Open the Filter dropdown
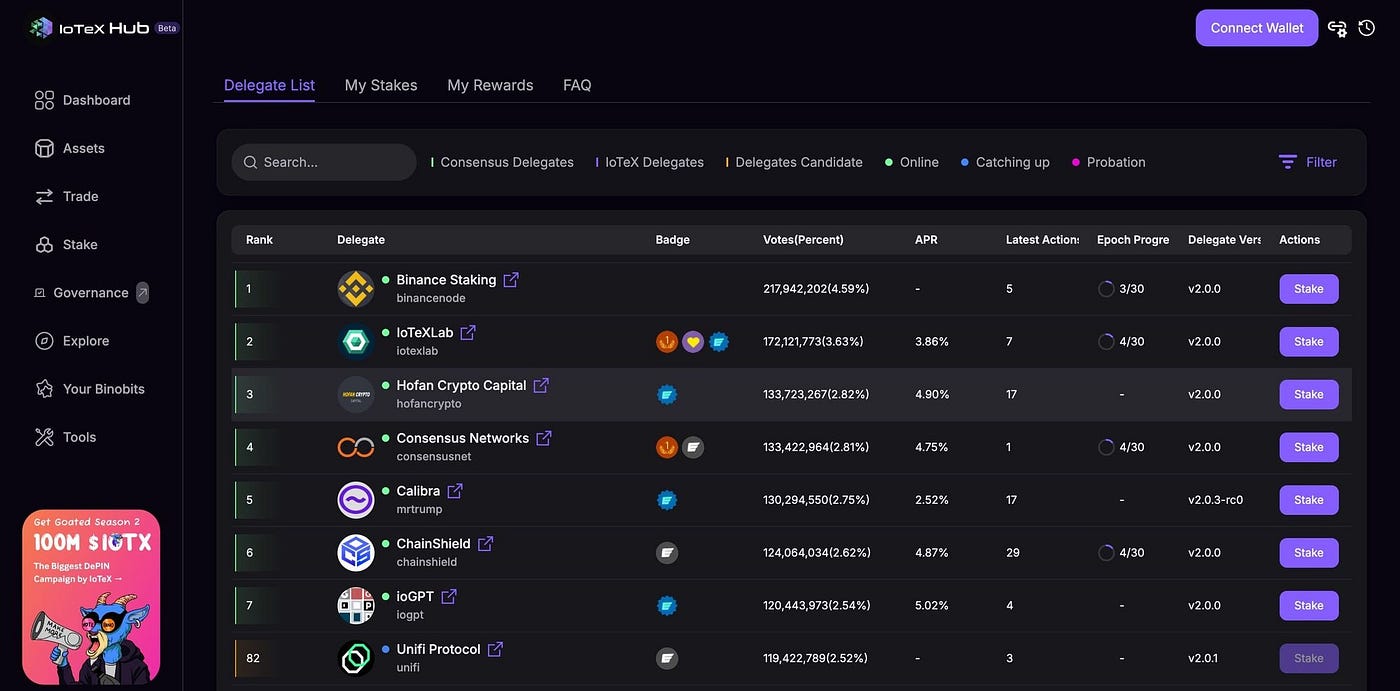 (1308, 162)
